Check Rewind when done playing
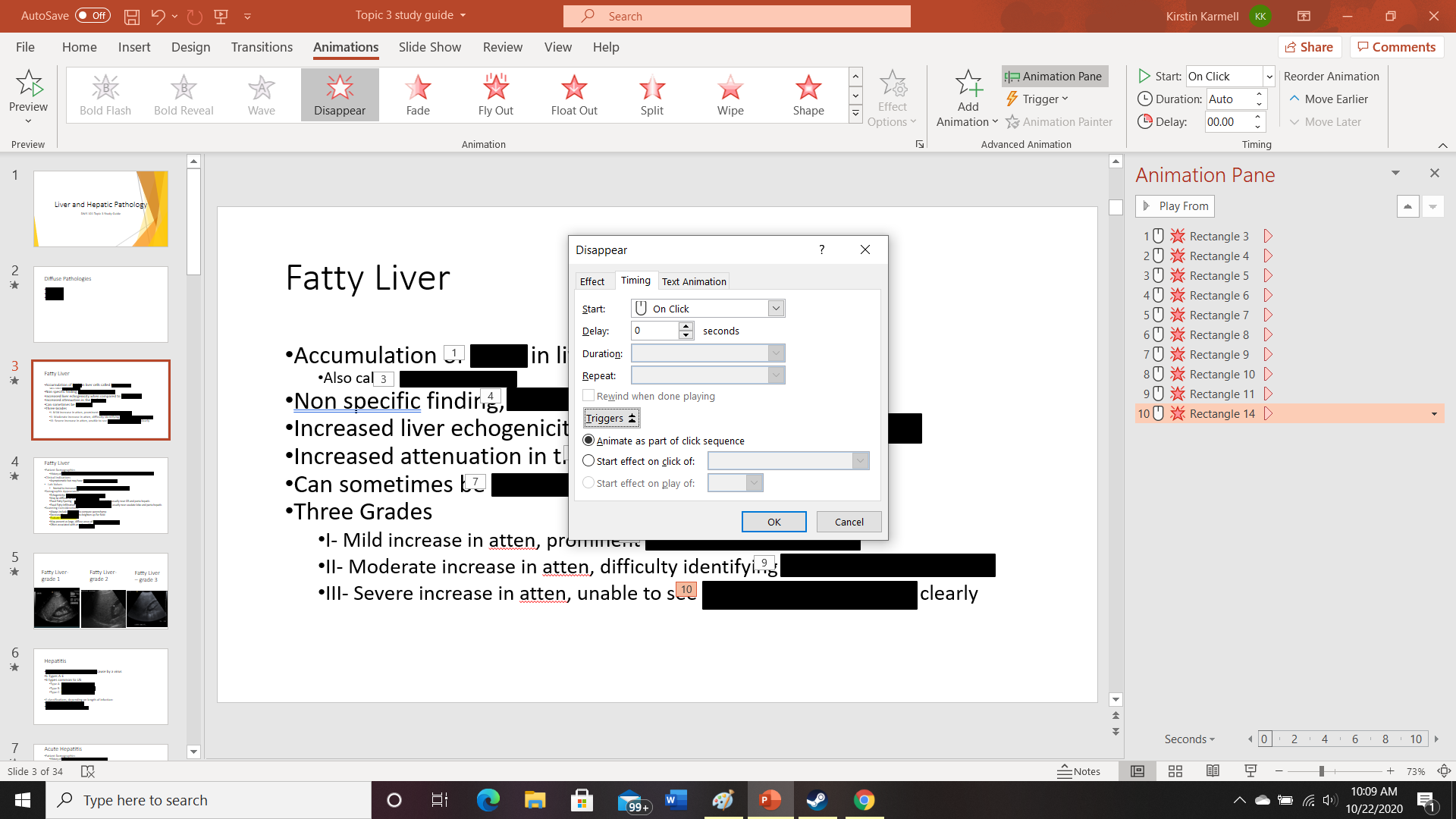The image size is (1456, 819). tap(588, 395)
